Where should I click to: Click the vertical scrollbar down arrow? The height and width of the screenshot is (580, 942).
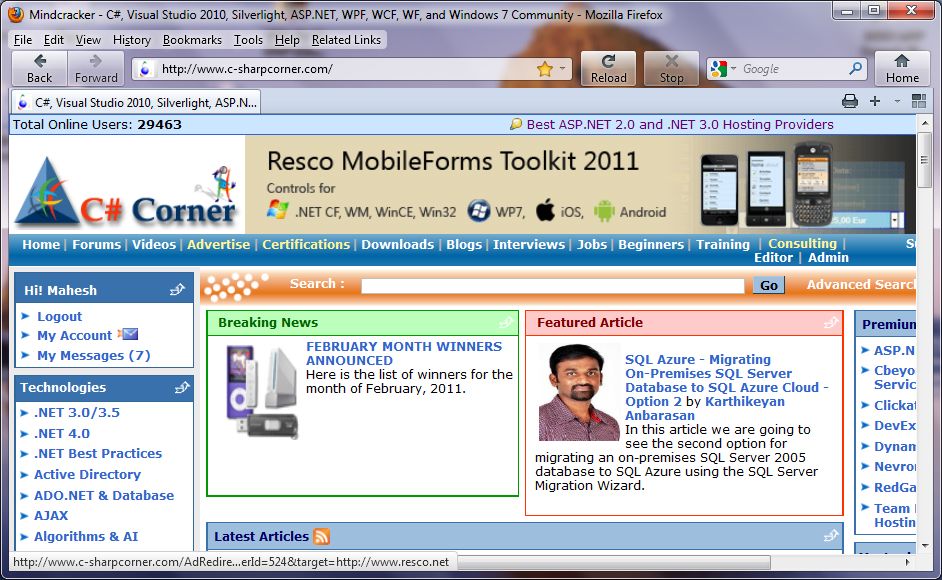pos(925,545)
